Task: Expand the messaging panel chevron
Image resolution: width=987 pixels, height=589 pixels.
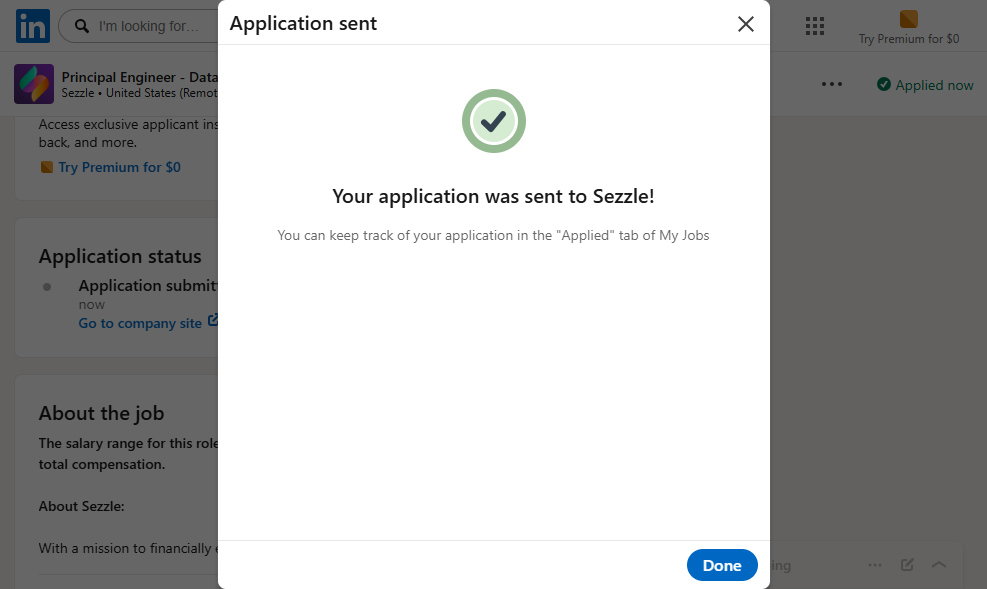Action: [x=939, y=565]
